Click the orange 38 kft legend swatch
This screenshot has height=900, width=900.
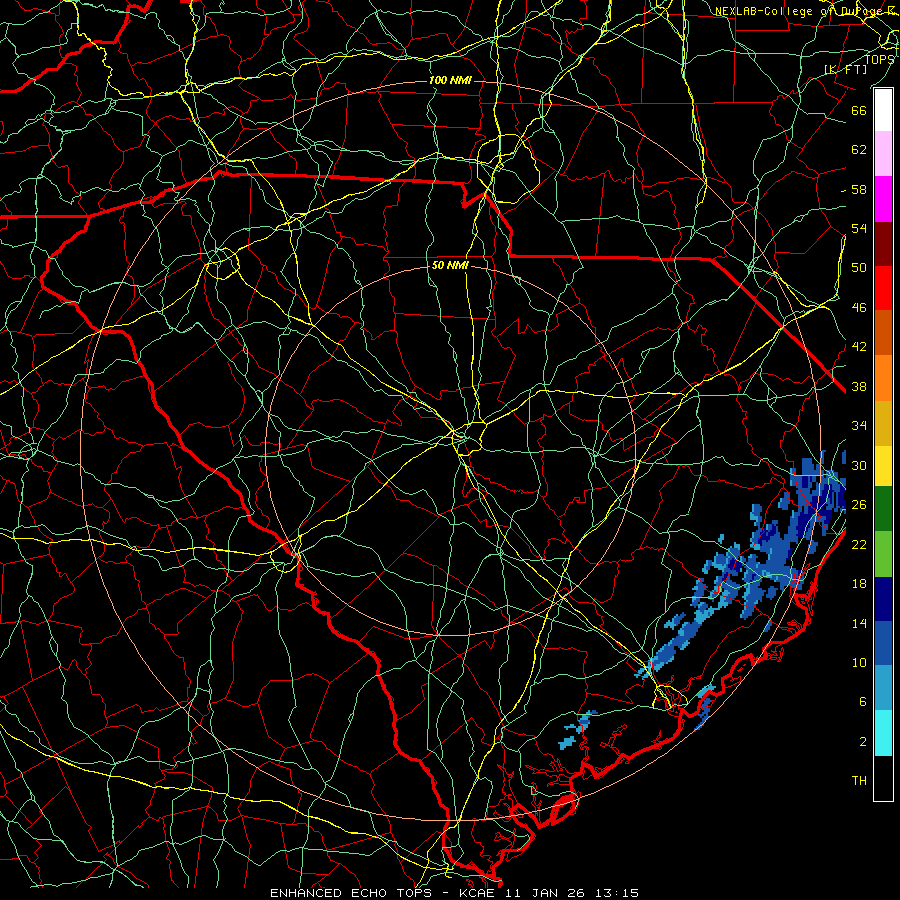pyautogui.click(x=883, y=378)
